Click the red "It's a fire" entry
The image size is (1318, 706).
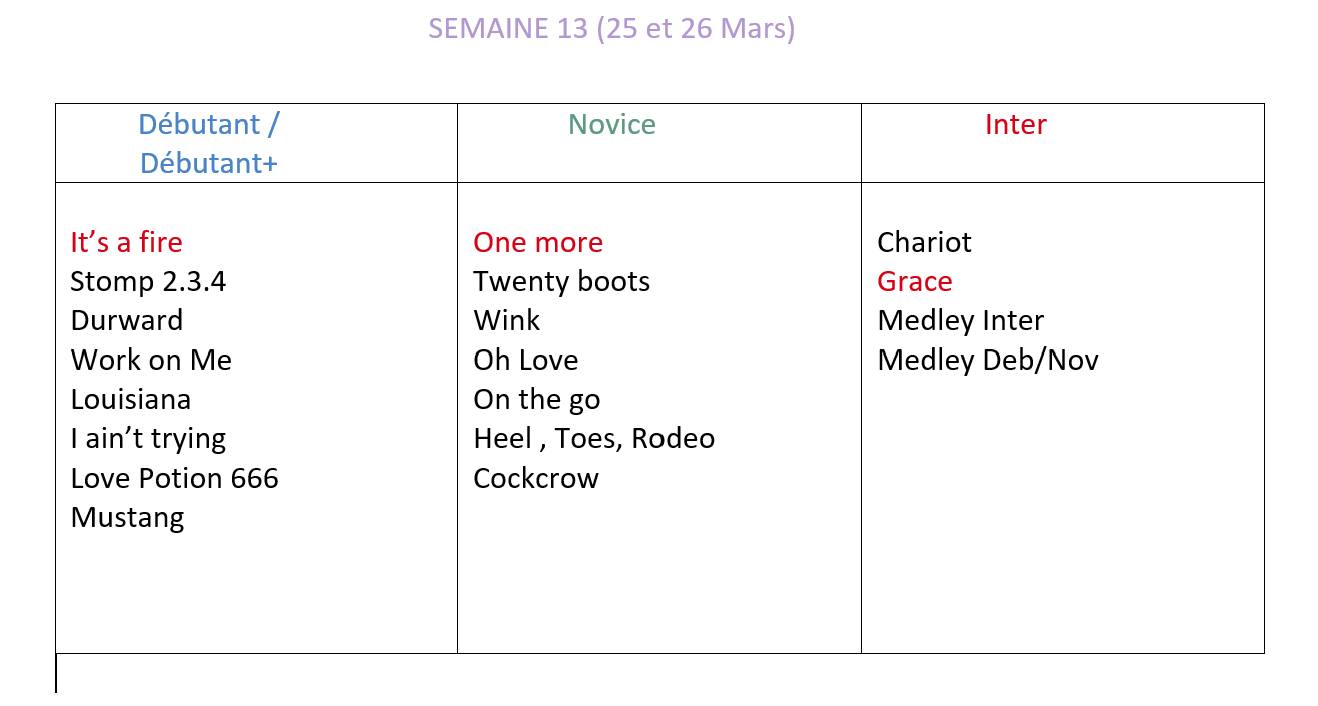(x=126, y=242)
